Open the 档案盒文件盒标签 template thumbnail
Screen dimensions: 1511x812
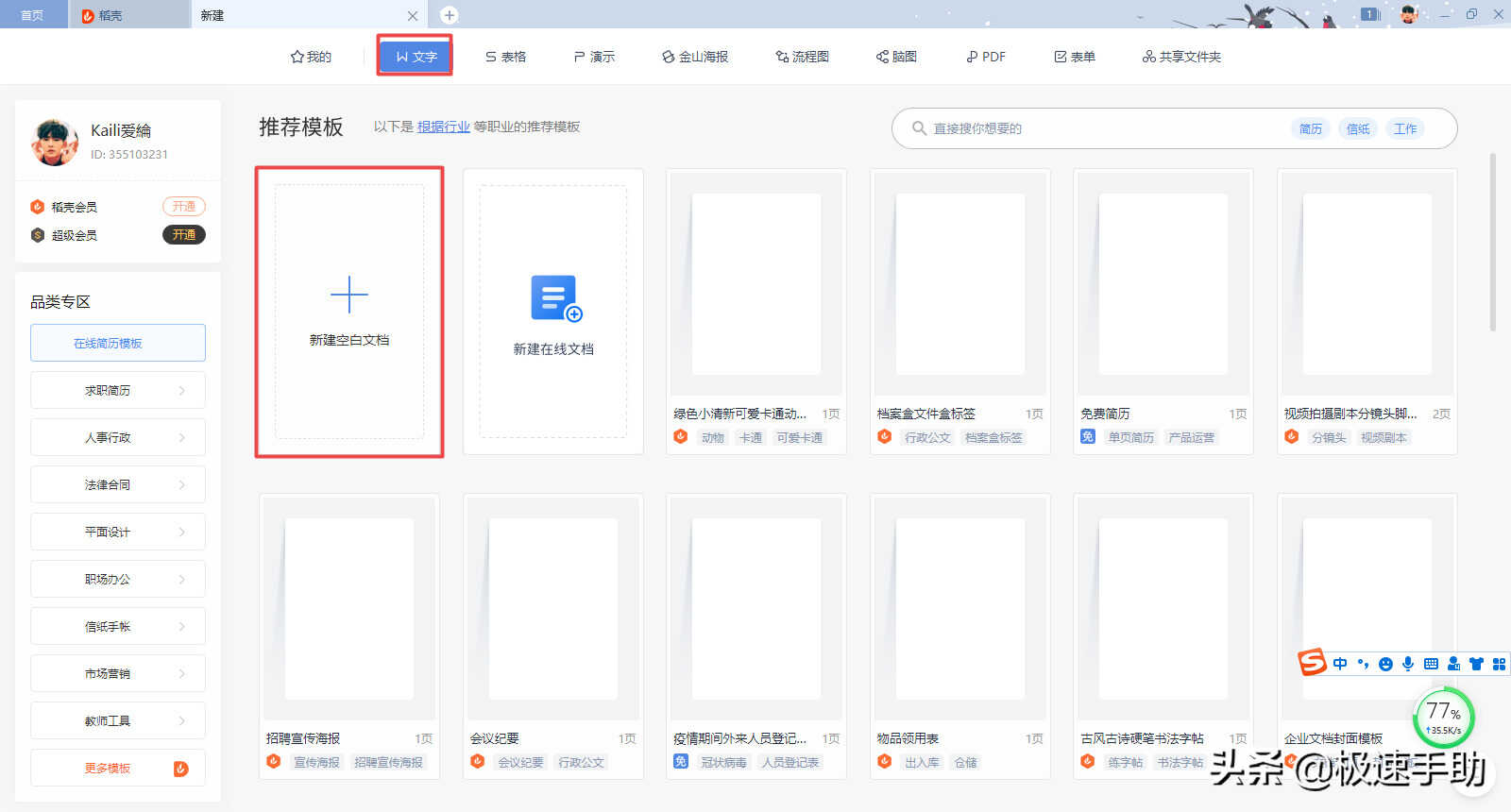960,283
